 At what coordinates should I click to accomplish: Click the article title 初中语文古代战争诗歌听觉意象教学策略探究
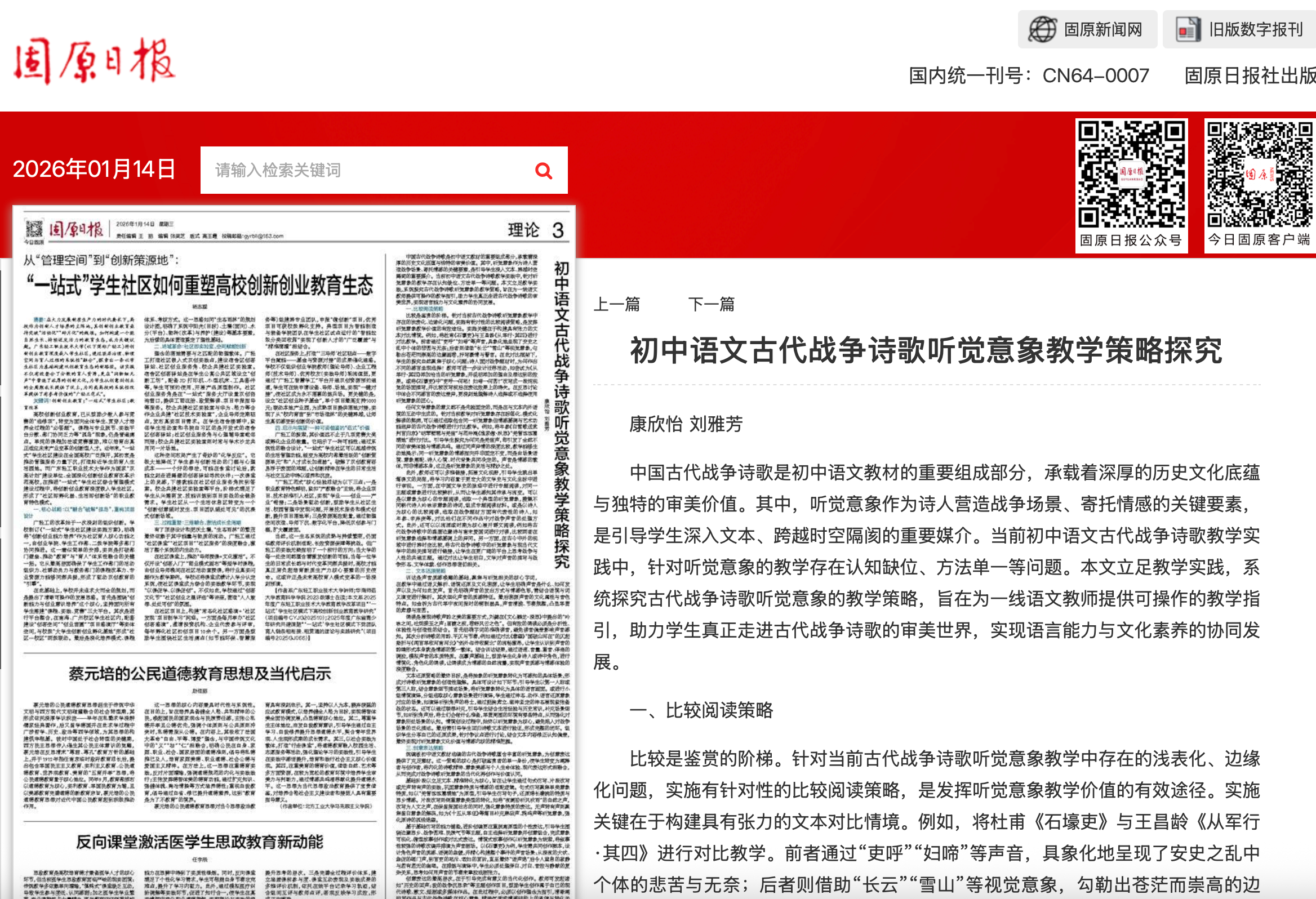tap(926, 350)
